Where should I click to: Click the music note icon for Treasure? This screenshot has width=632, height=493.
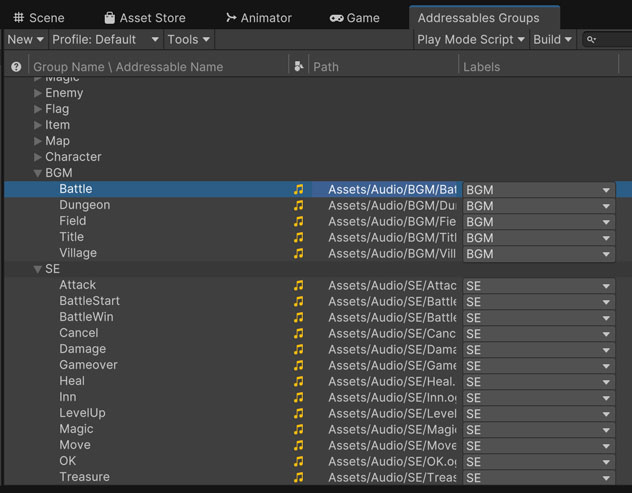299,477
